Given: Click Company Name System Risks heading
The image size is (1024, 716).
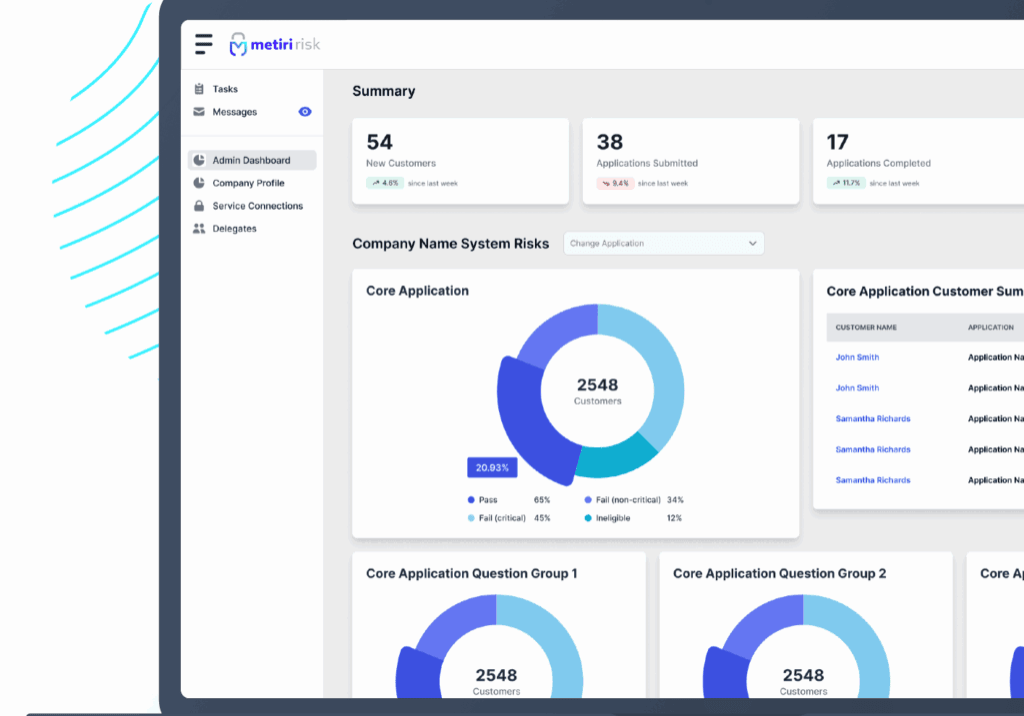Looking at the screenshot, I should click(x=451, y=244).
